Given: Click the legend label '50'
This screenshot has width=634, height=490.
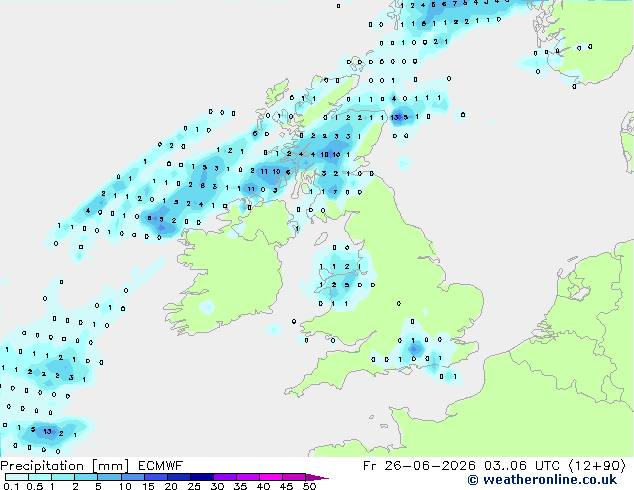Looking at the screenshot, I should click(309, 486).
